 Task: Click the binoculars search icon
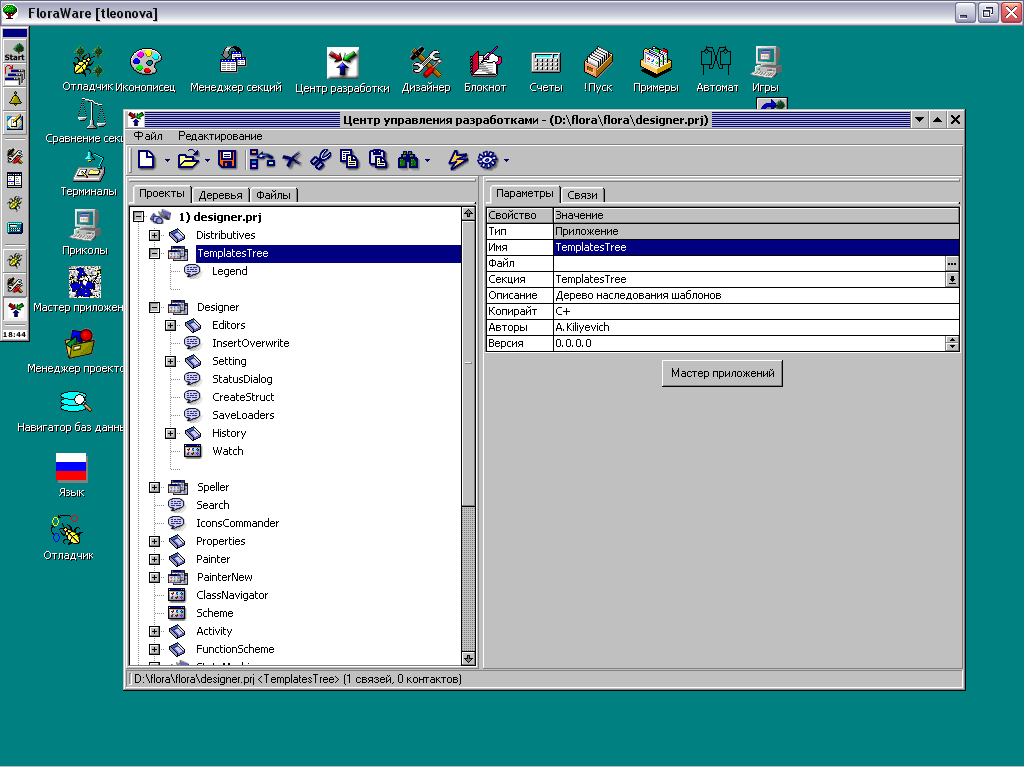407,159
